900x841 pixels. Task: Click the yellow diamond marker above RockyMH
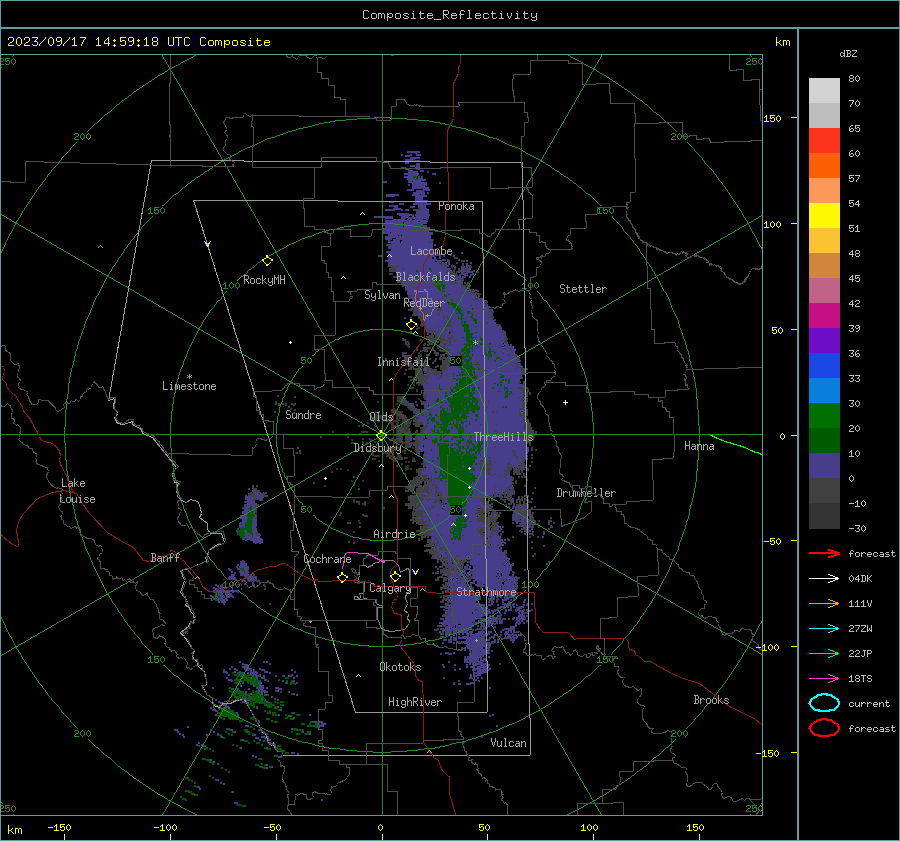(267, 261)
